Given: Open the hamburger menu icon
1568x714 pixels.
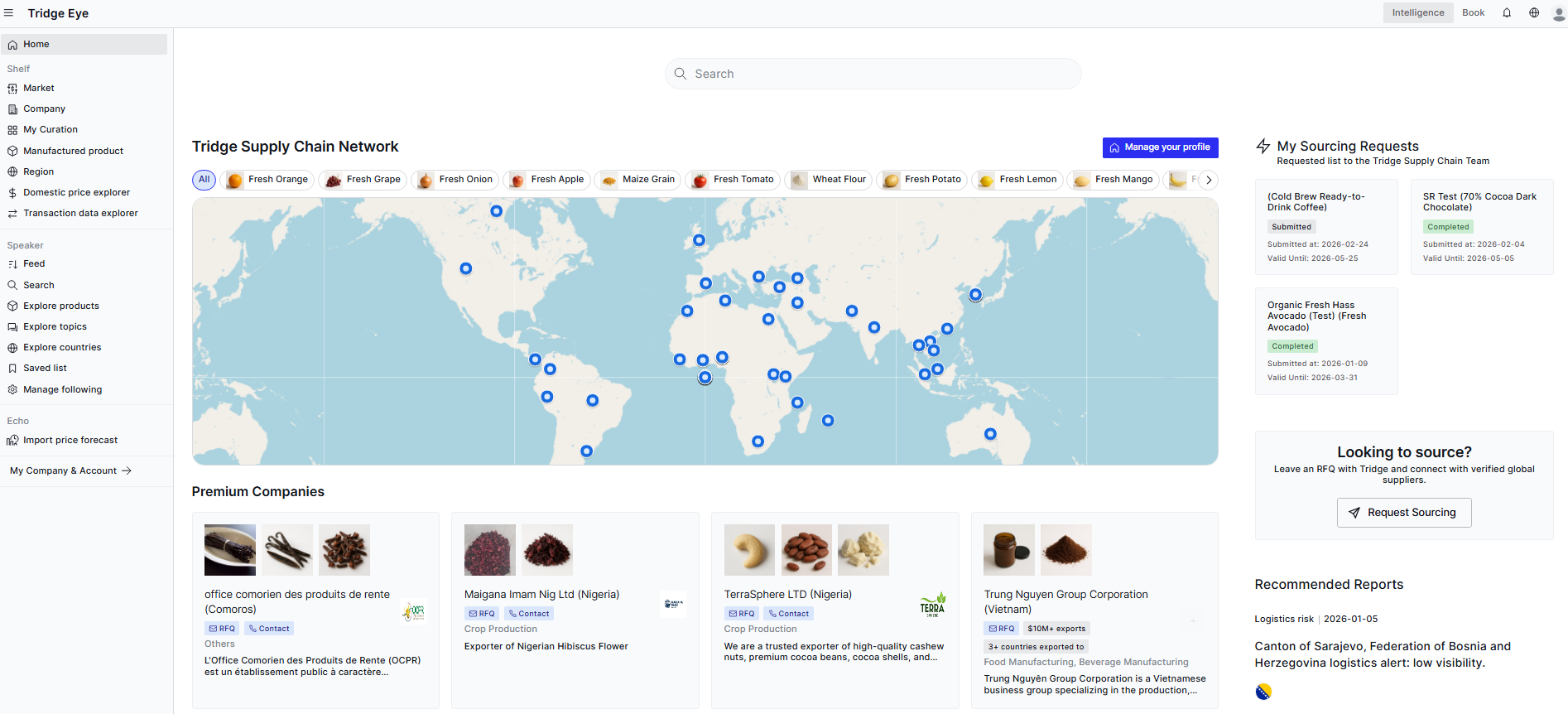Looking at the screenshot, I should 9,13.
